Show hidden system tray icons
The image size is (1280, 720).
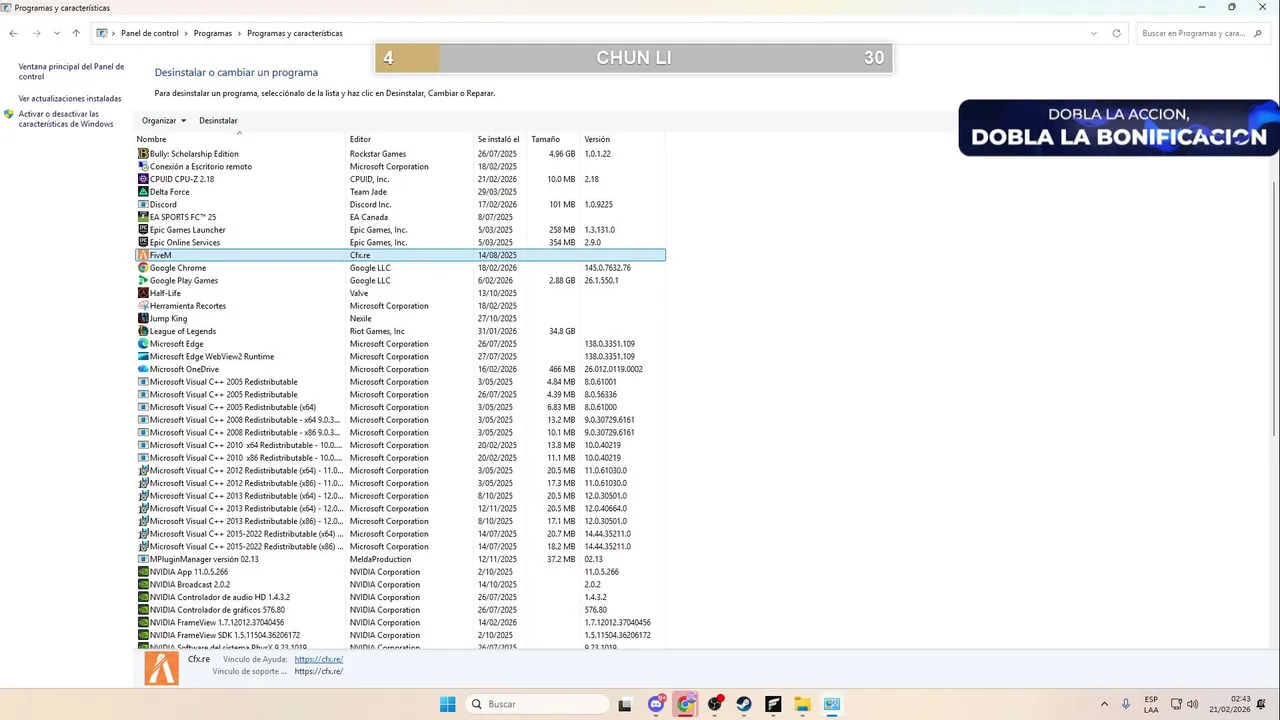tap(1104, 704)
